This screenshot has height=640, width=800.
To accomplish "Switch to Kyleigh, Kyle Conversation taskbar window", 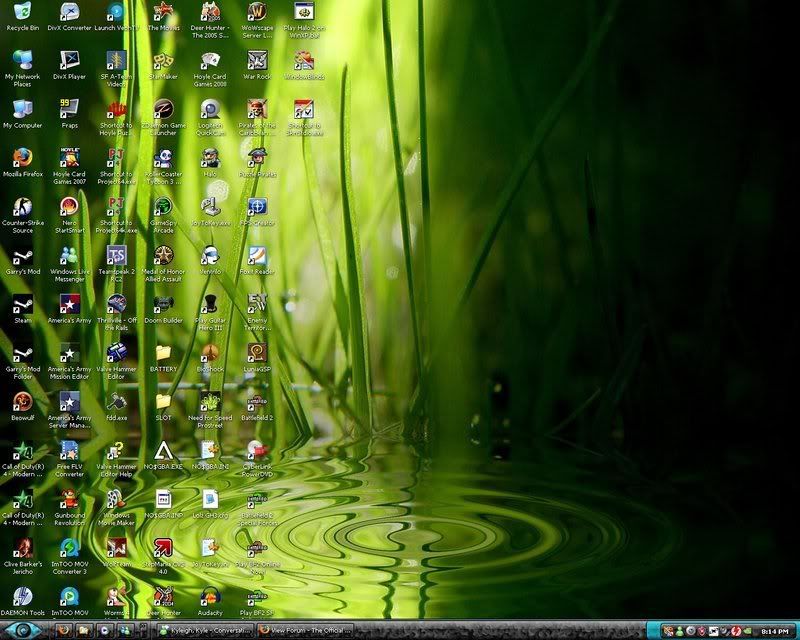I will click(x=204, y=630).
